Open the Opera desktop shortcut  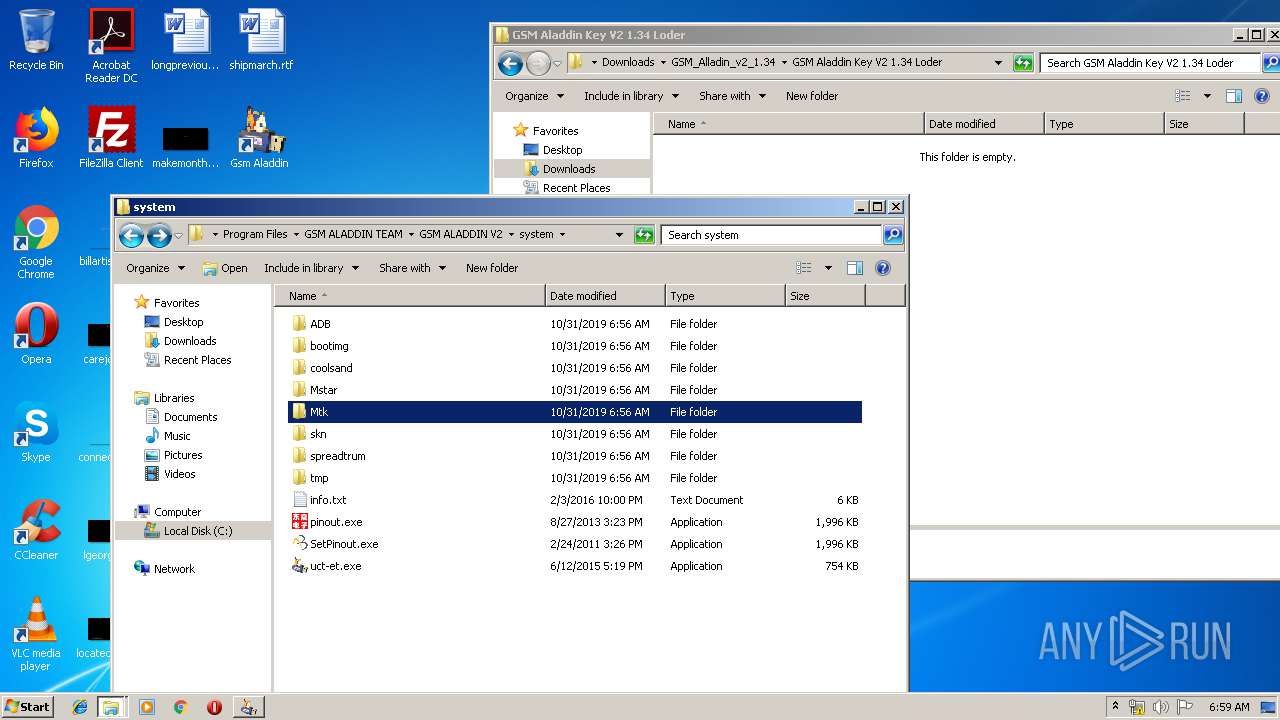pos(36,334)
